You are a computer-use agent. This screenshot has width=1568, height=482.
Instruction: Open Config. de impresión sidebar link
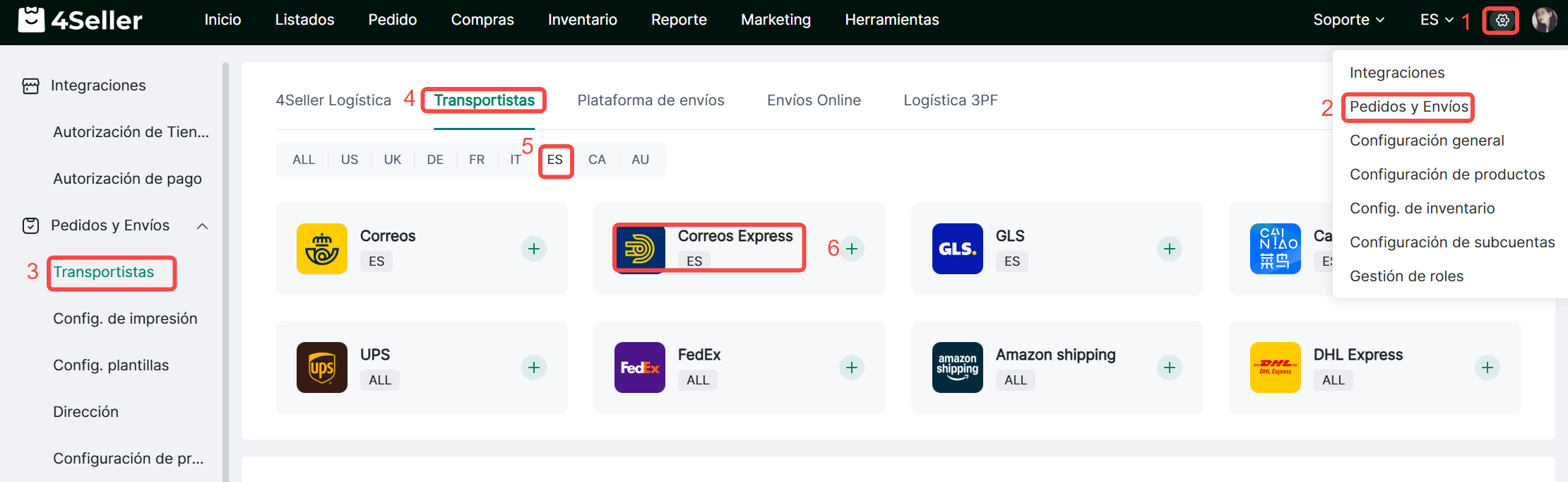[x=125, y=319]
